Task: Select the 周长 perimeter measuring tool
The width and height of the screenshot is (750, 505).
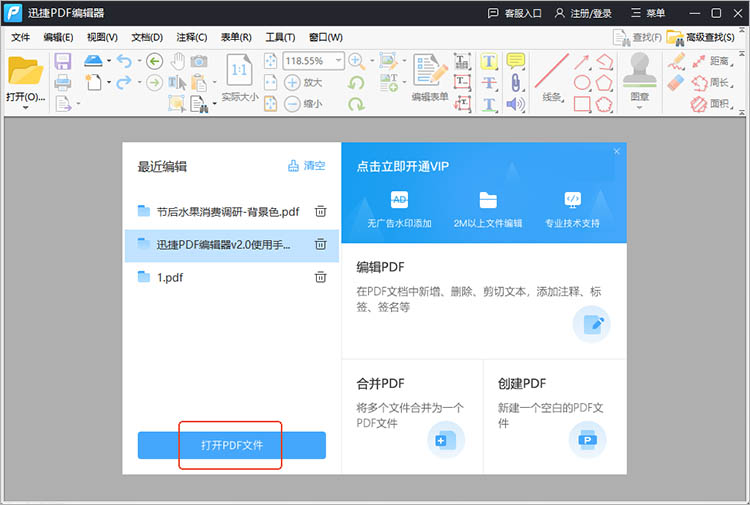Action: (713, 83)
